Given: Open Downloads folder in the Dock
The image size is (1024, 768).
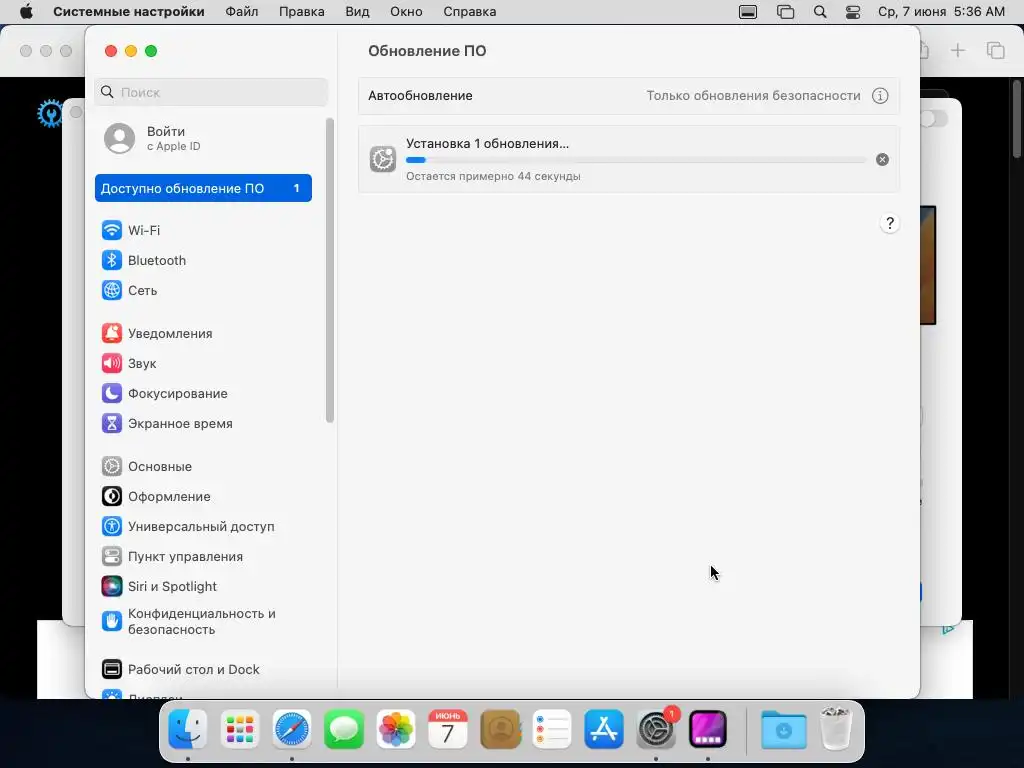Looking at the screenshot, I should coord(784,729).
